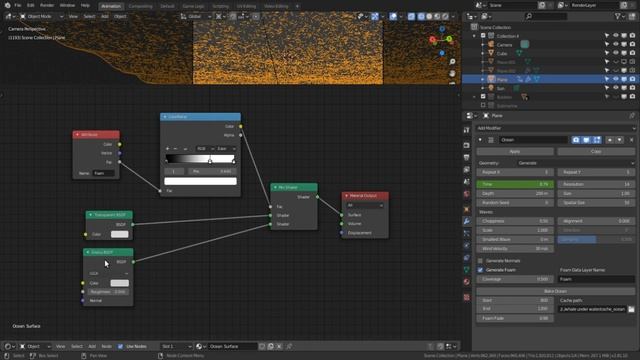Open the Render menu
The image size is (640, 360).
[x=47, y=5]
